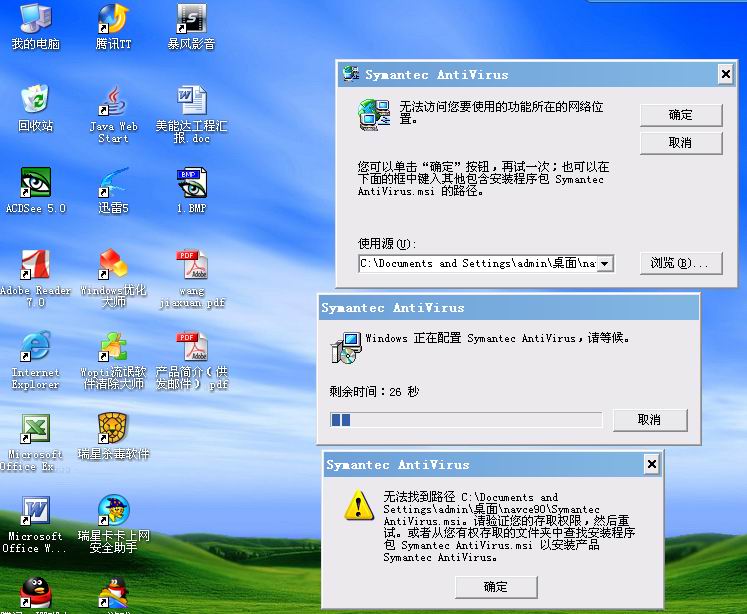Click the 剩余时间: 26 秒 text

(x=374, y=392)
